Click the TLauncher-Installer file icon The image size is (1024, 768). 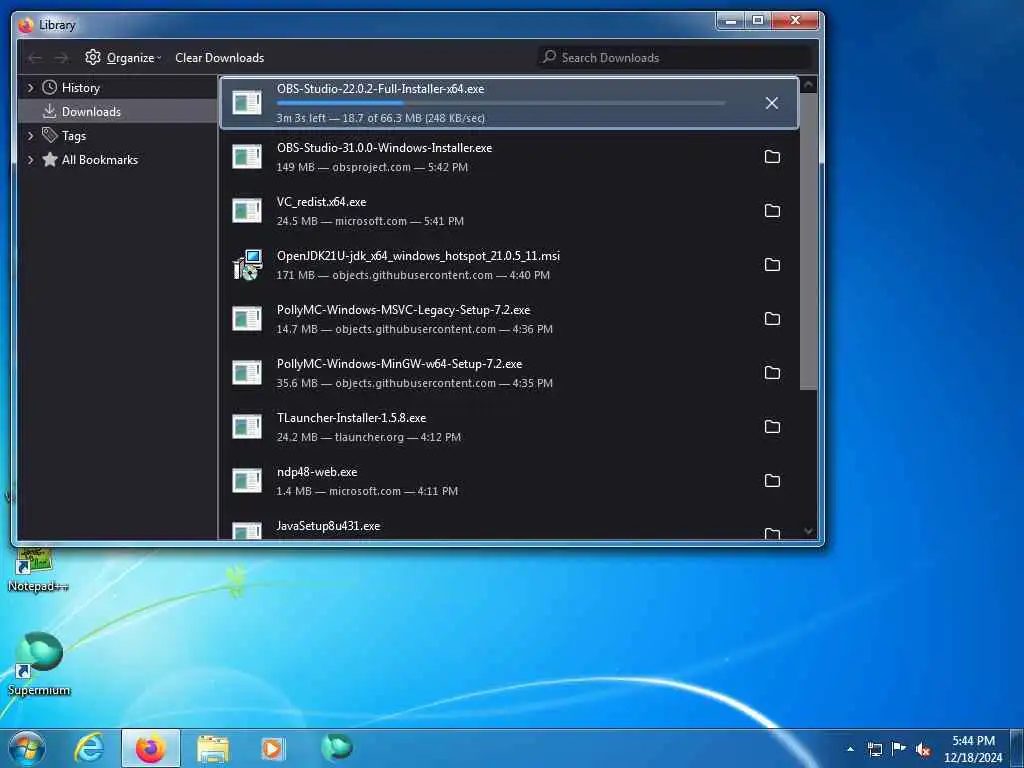point(247,426)
